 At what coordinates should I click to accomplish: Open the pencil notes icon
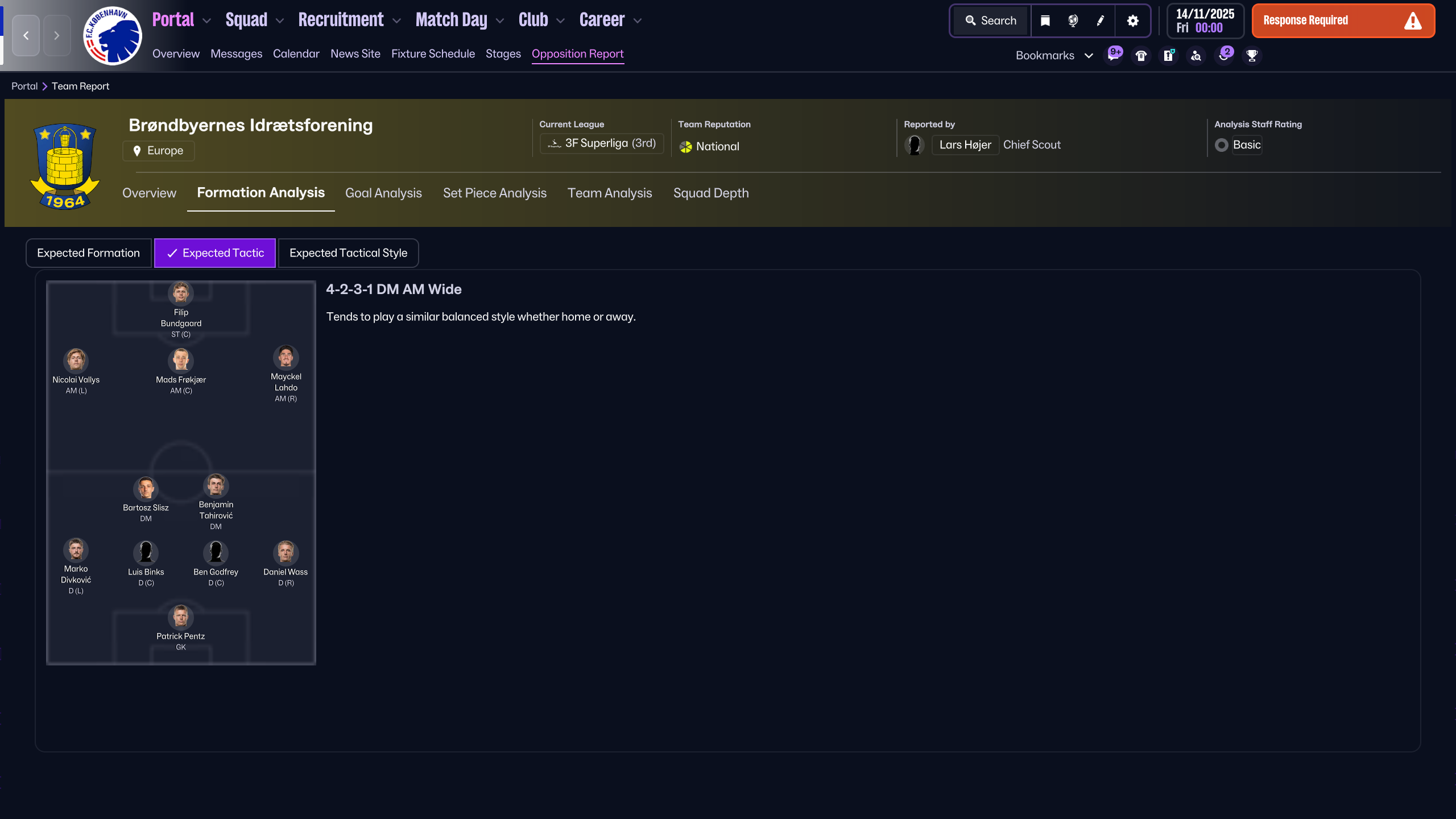[1101, 21]
